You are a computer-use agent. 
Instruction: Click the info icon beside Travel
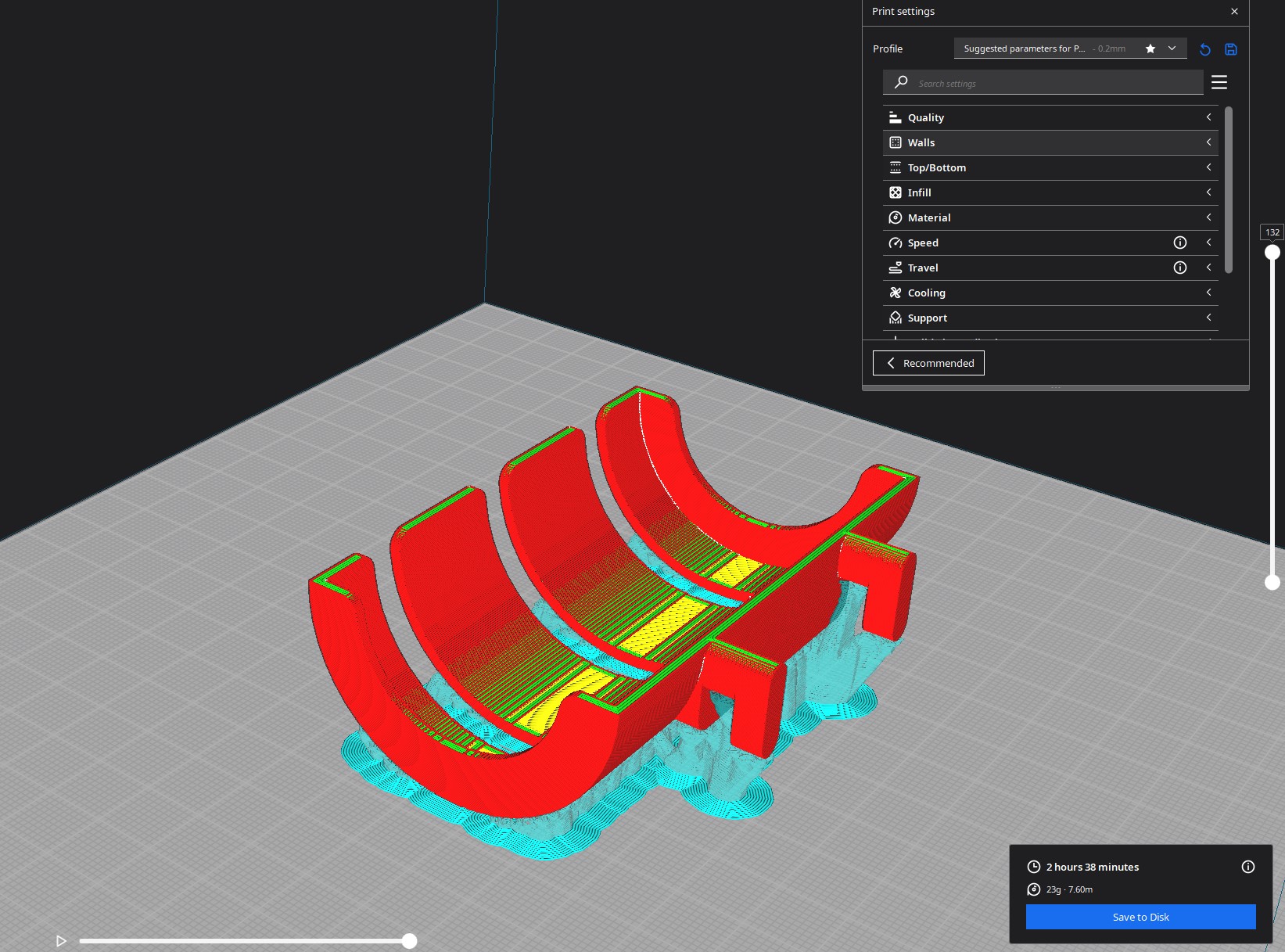(x=1179, y=268)
